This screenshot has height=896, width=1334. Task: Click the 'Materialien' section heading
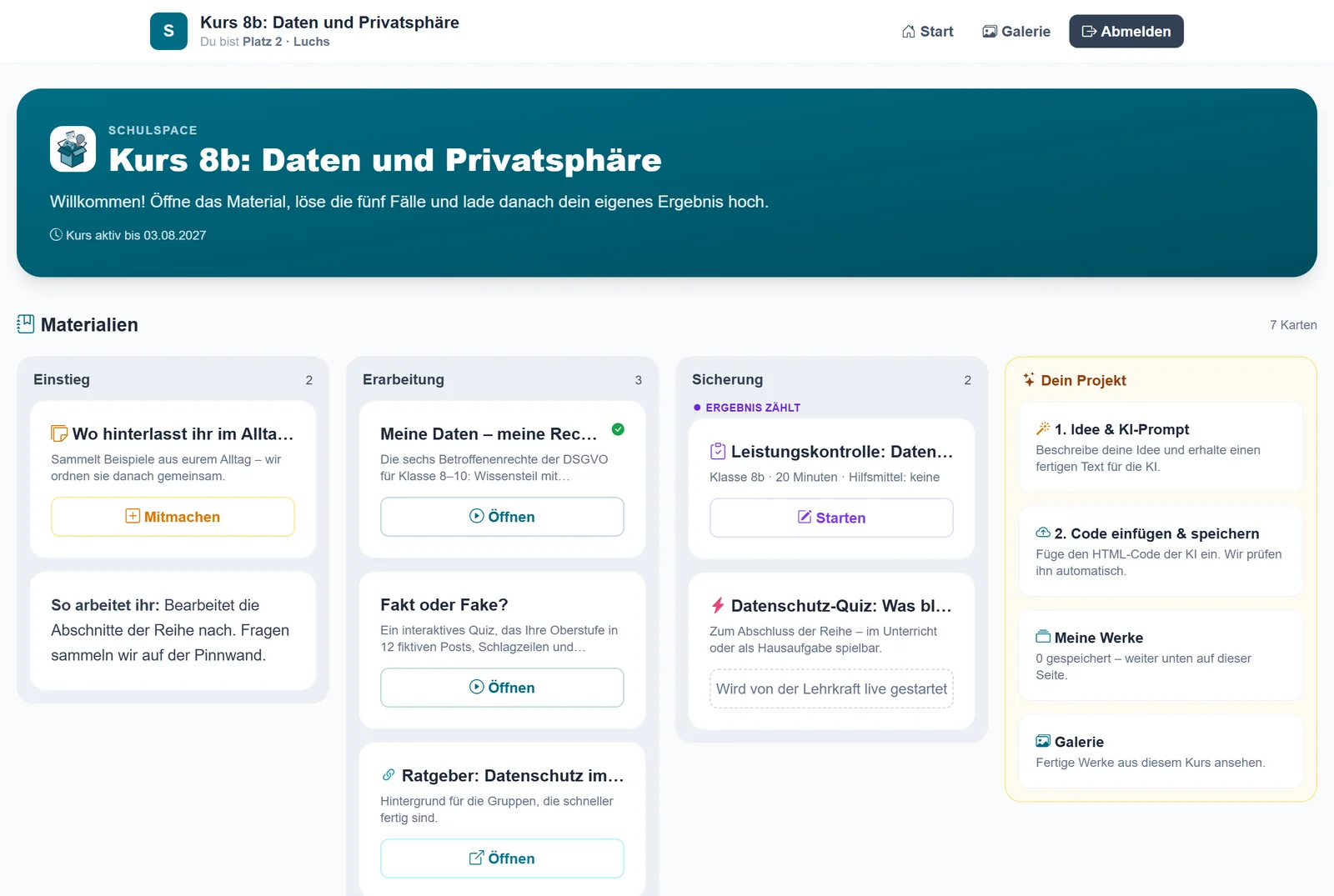(89, 324)
